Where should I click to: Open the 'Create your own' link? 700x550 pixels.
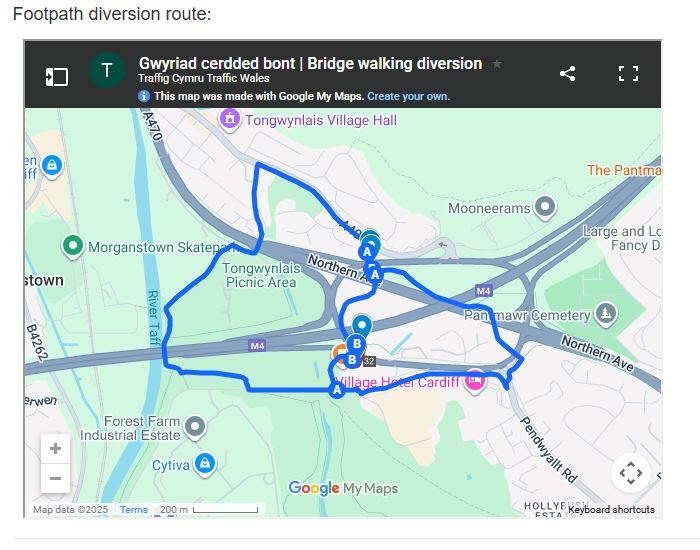(408, 97)
